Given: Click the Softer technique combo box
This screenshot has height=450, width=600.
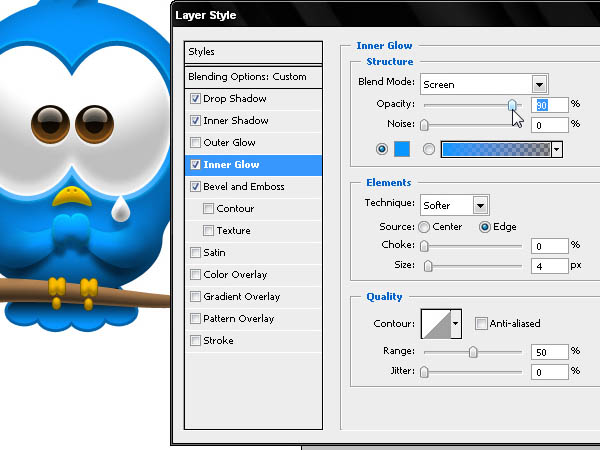Looking at the screenshot, I should [454, 205].
